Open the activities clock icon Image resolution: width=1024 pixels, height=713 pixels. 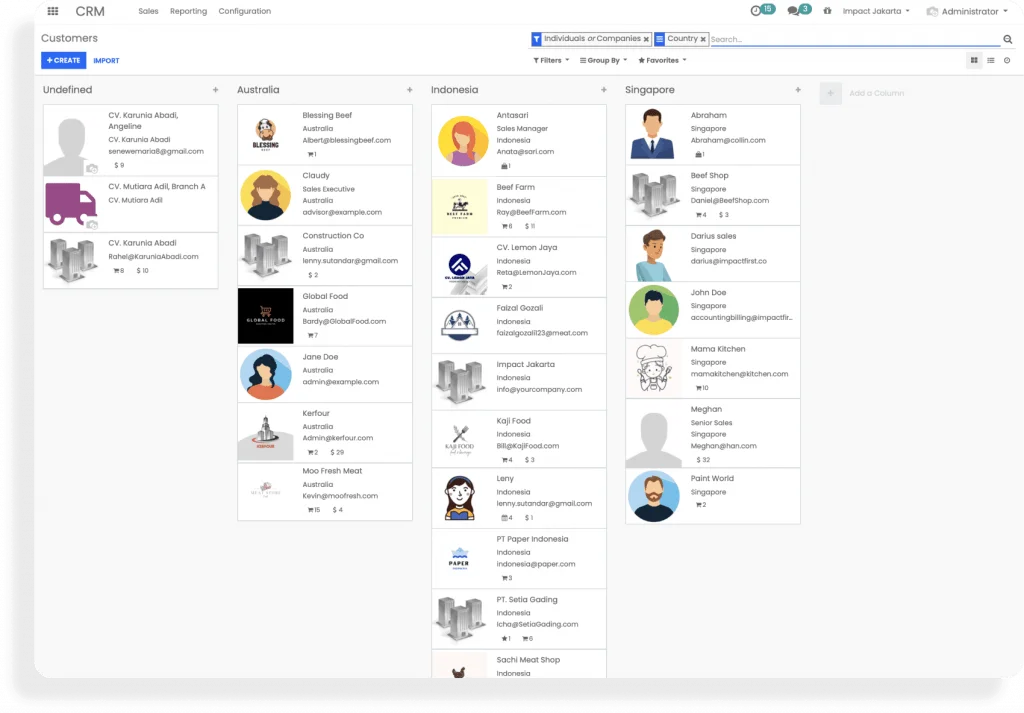(x=756, y=11)
